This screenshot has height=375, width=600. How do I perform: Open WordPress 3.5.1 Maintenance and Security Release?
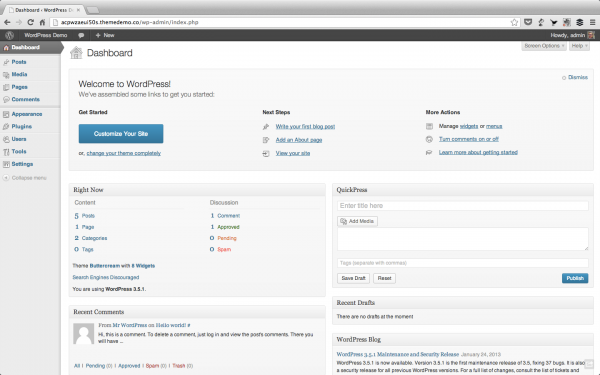(398, 354)
